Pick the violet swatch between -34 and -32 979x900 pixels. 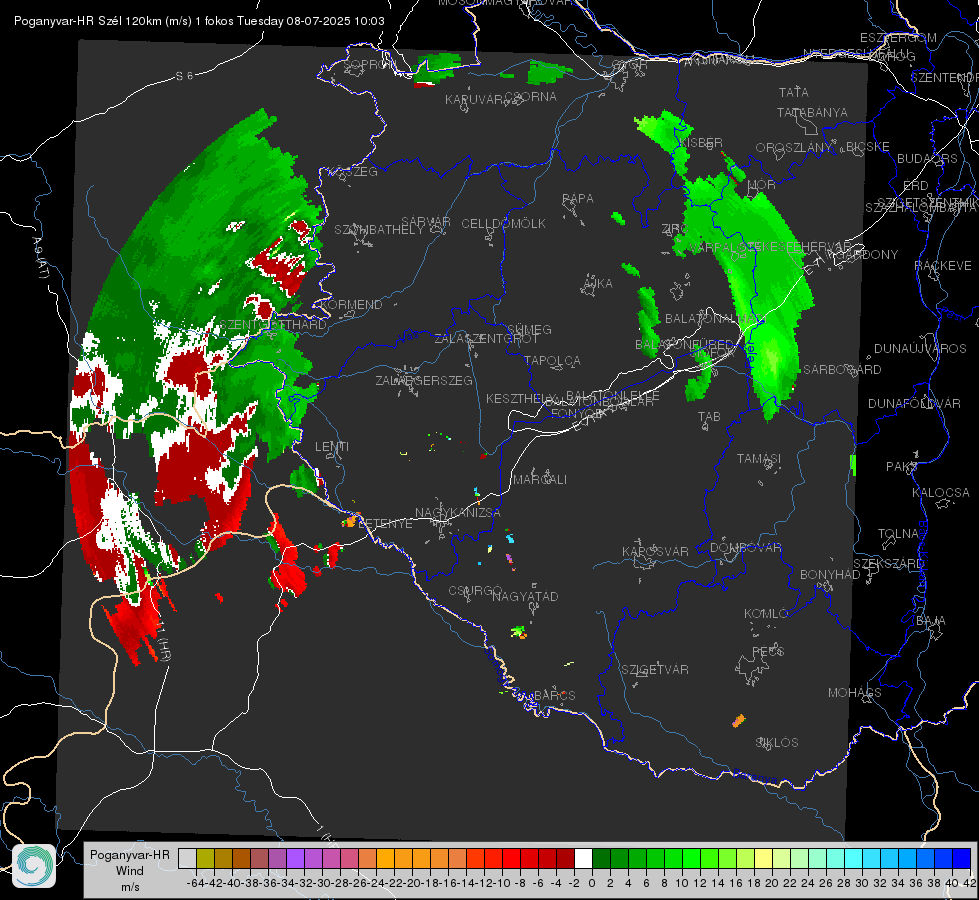pyautogui.click(x=295, y=859)
